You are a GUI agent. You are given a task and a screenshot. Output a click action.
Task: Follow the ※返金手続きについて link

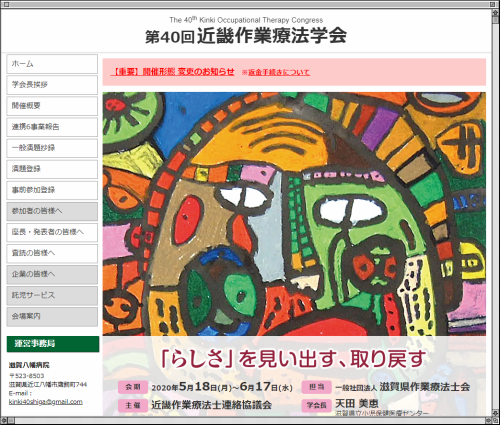point(276,72)
